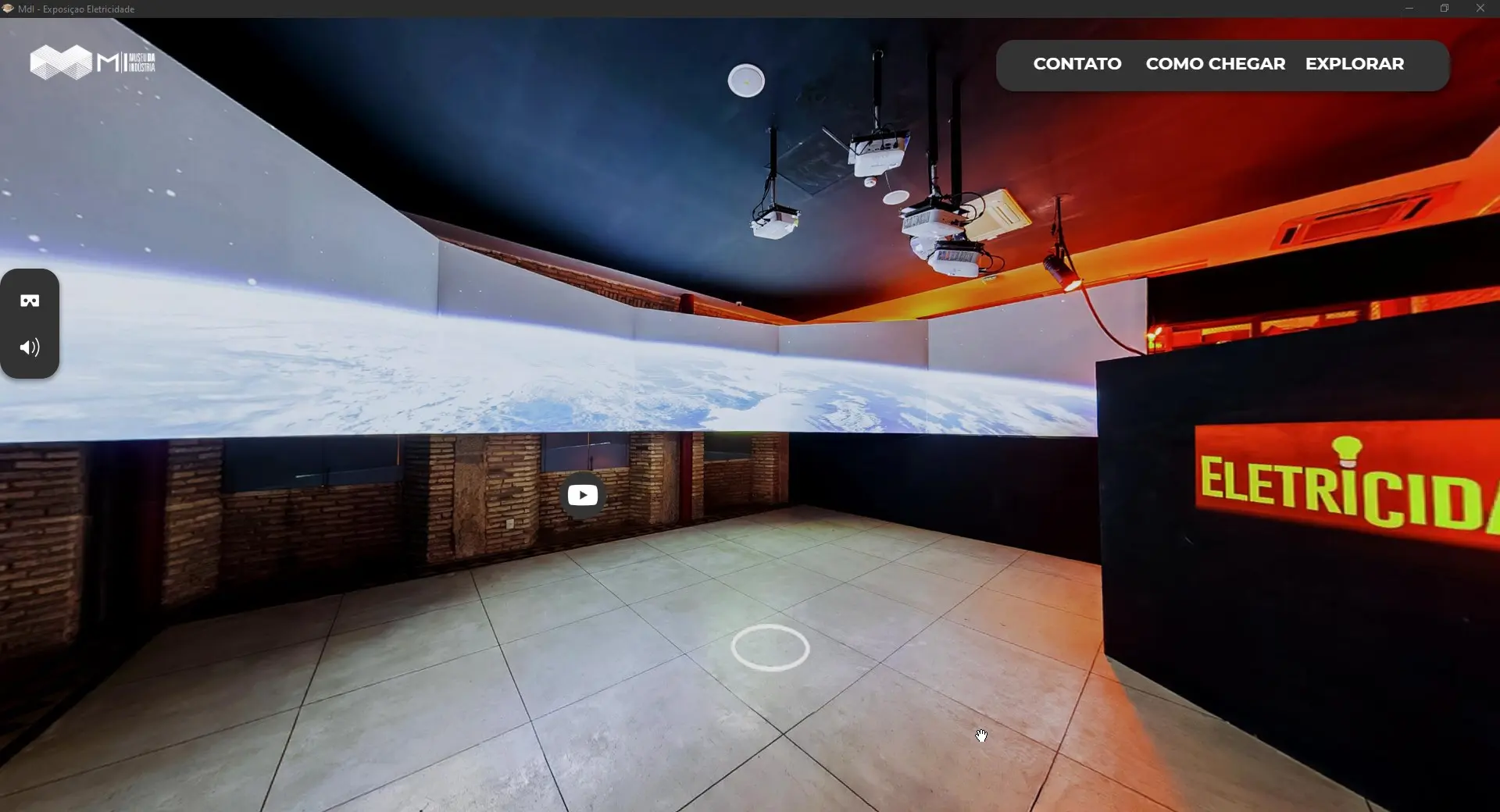
Task: Click the red ceiling spotlight
Action: coord(1061,270)
